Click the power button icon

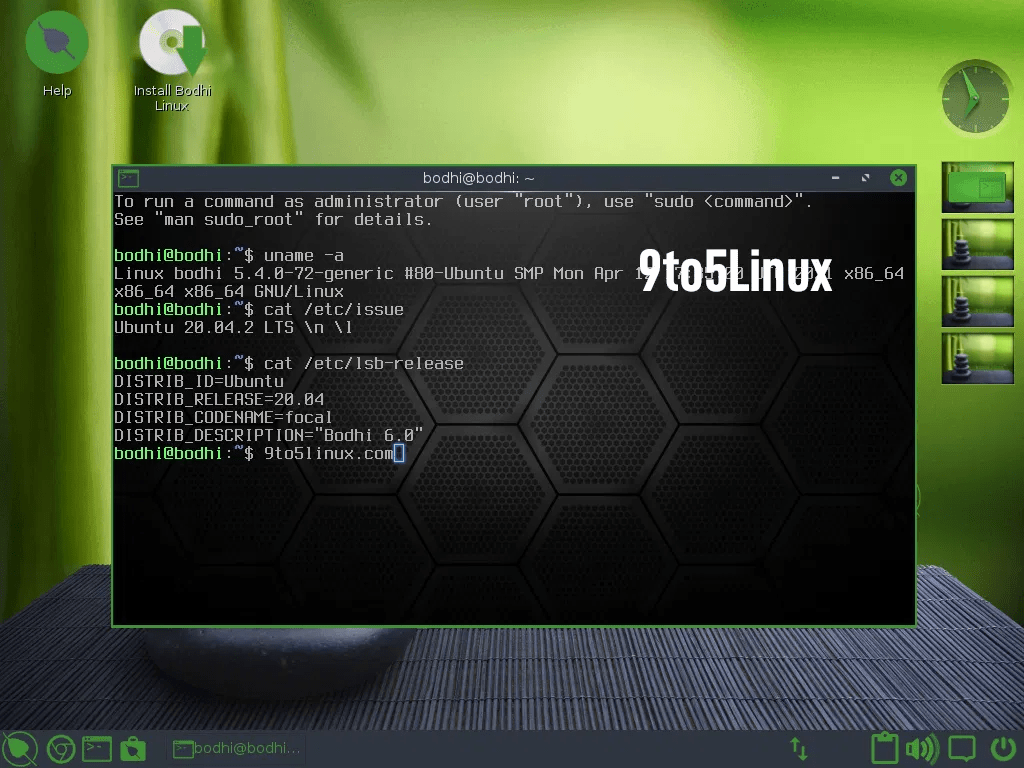point(1002,748)
